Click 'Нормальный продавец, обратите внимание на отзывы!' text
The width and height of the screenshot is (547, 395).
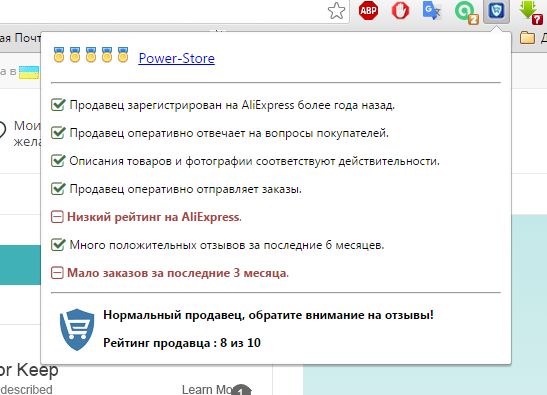pyautogui.click(x=269, y=315)
